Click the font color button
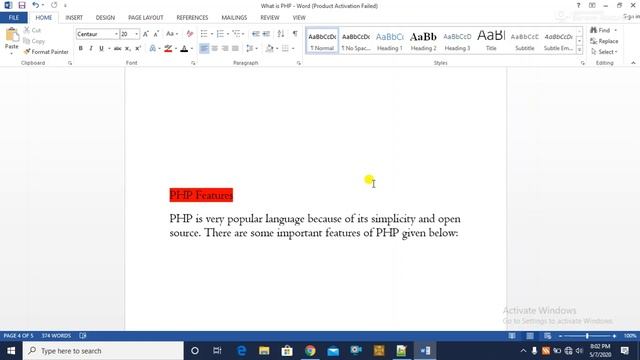640x360 pixels. tap(184, 49)
